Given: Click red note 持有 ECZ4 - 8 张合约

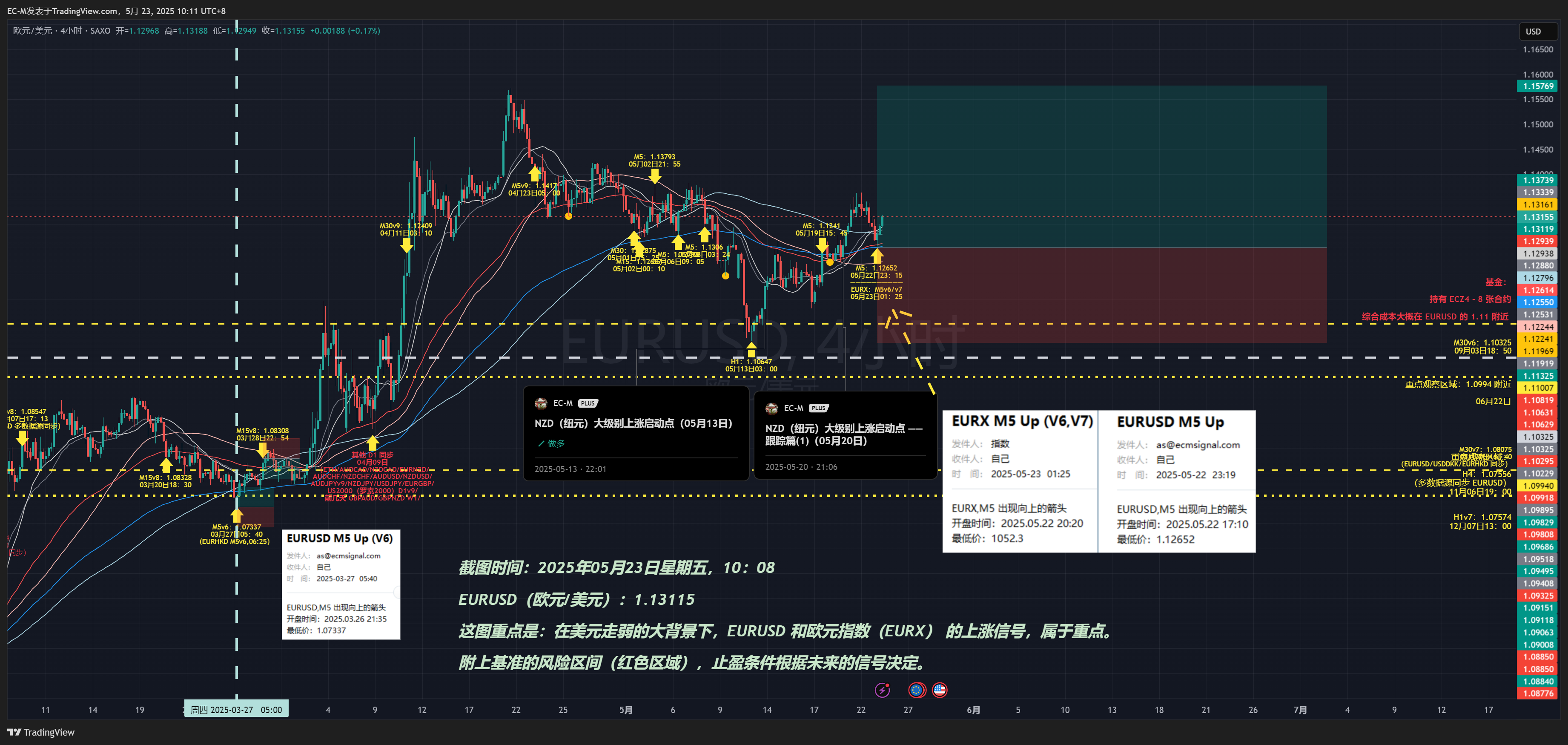Looking at the screenshot, I should coord(1470,299).
